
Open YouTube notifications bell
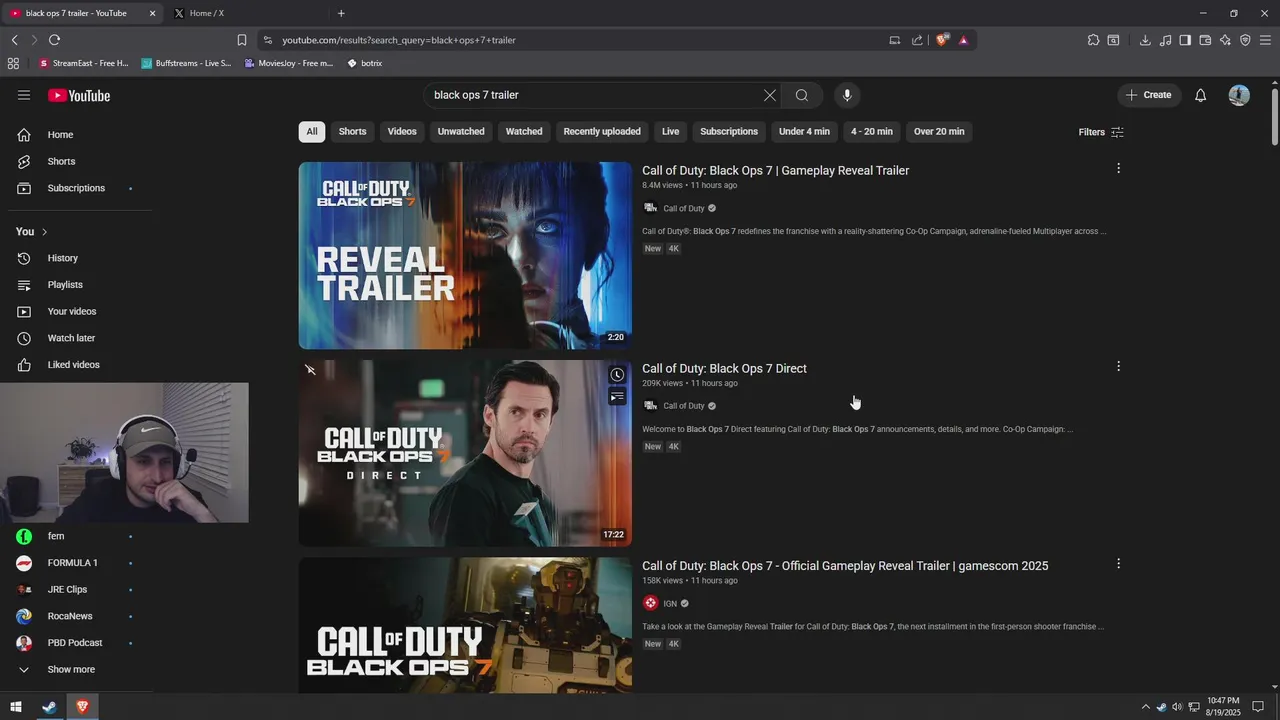point(1201,95)
